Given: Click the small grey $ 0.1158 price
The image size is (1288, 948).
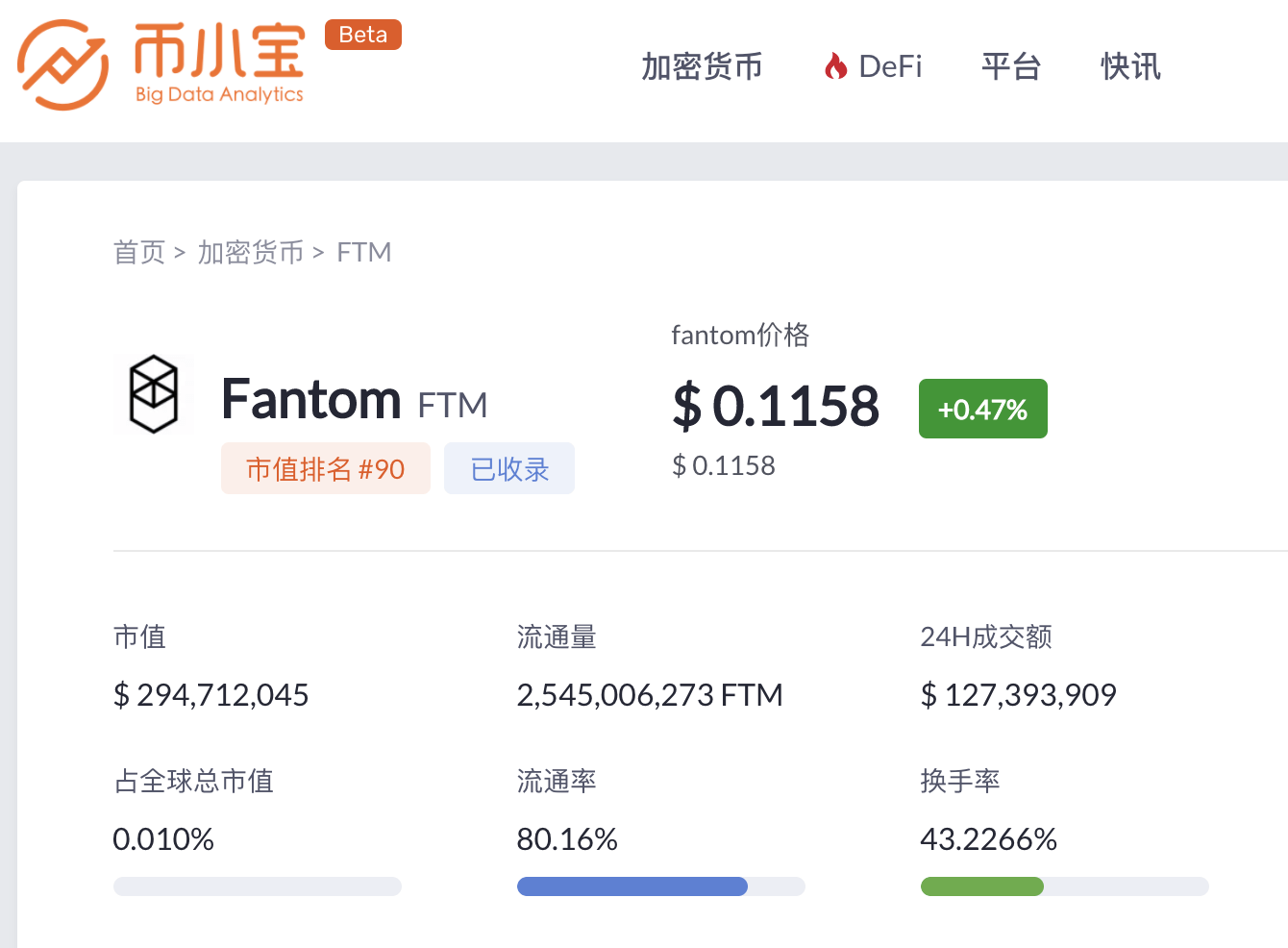Looking at the screenshot, I should 724,465.
